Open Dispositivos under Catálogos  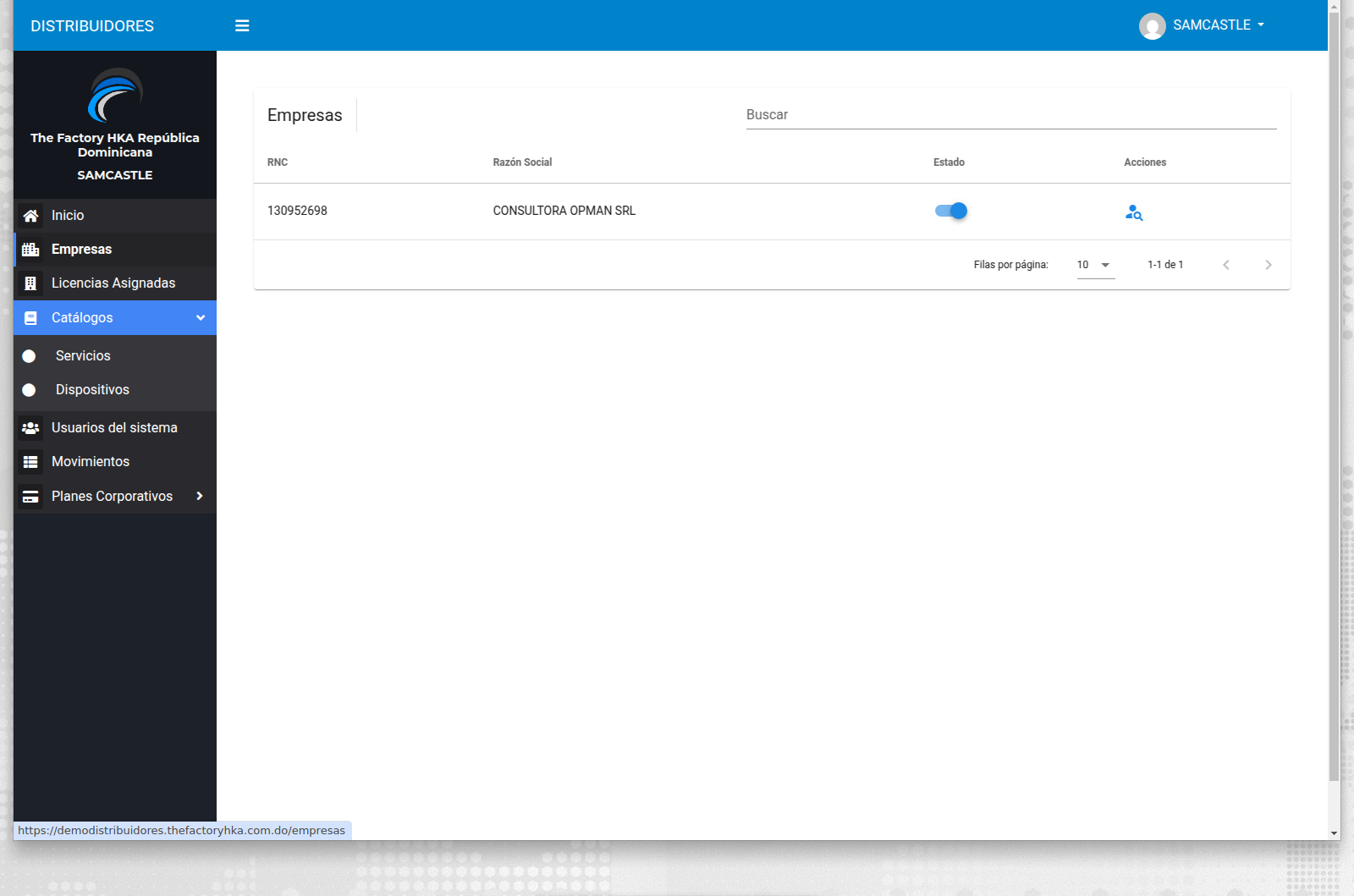pyautogui.click(x=115, y=390)
